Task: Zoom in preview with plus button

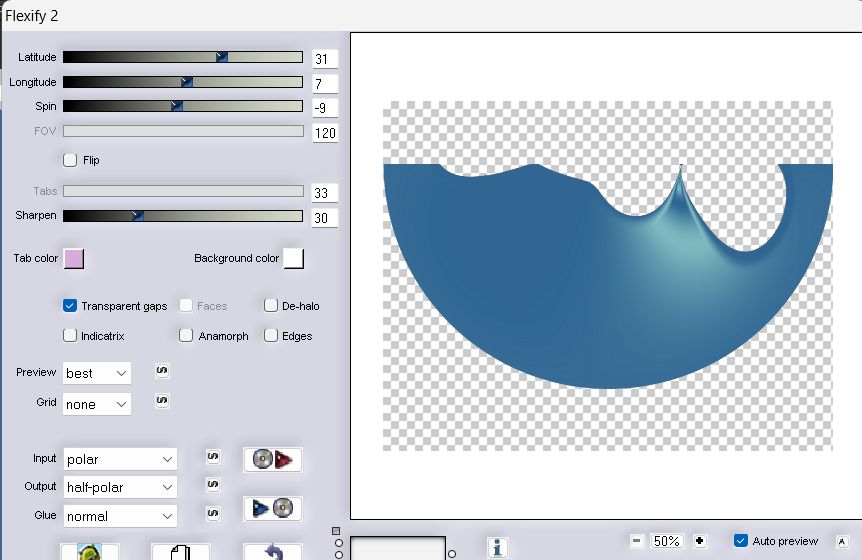Action: (699, 541)
